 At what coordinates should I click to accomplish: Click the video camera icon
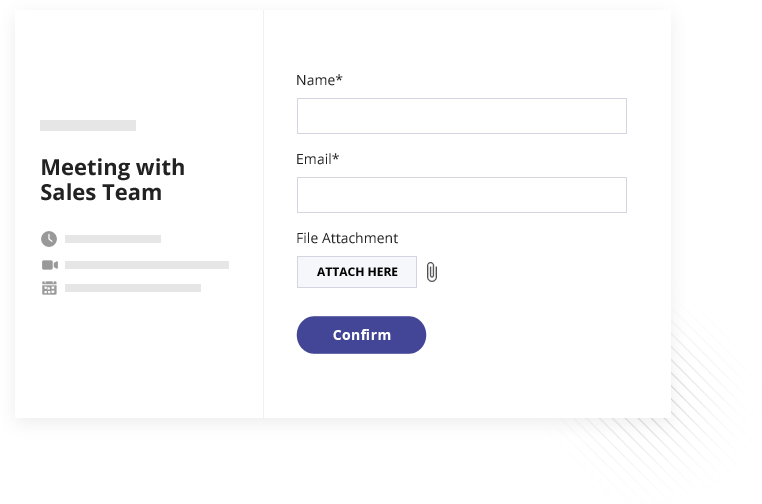click(50, 265)
